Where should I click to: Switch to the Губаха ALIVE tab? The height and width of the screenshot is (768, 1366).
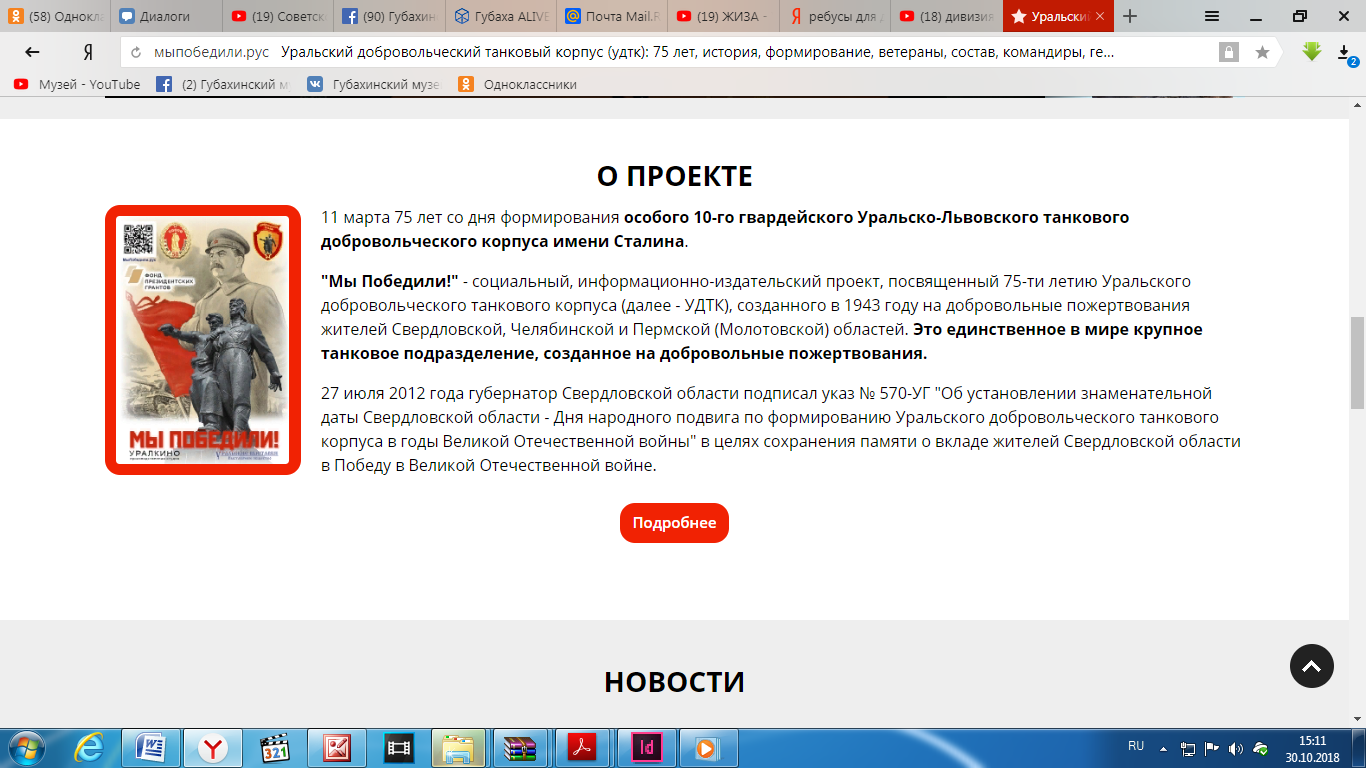[501, 16]
